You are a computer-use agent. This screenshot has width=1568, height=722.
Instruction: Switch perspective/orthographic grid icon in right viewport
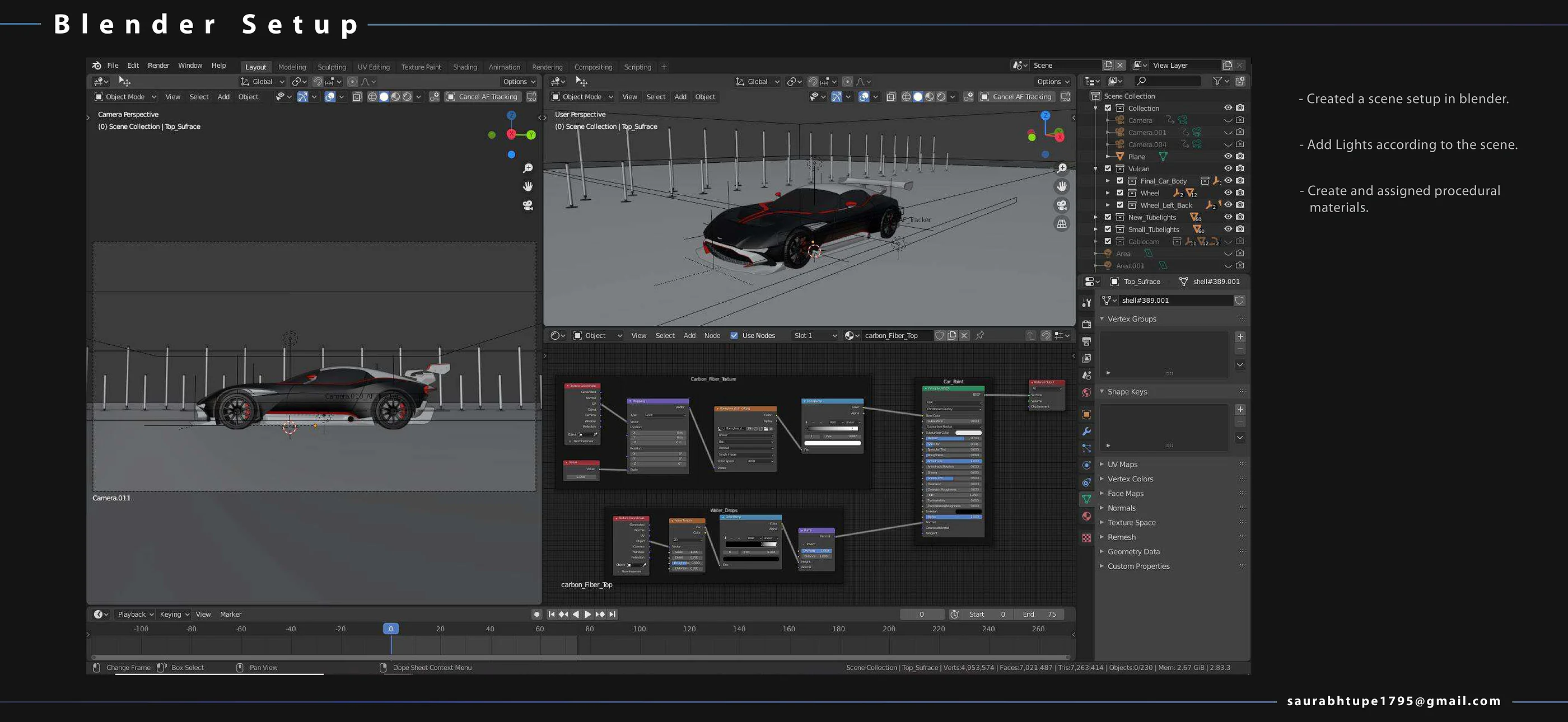click(x=1062, y=224)
